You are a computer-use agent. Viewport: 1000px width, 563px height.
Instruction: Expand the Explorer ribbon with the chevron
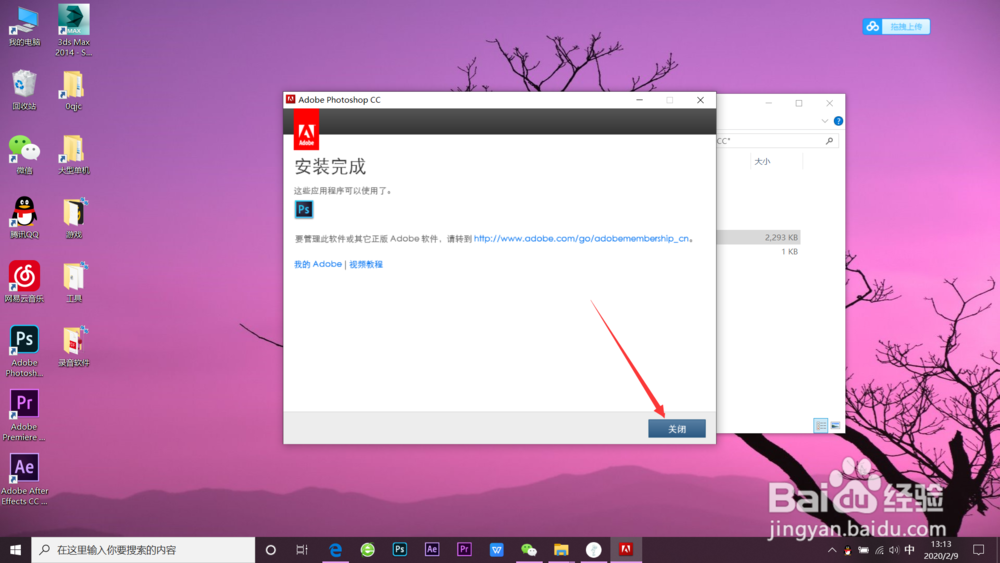[x=825, y=121]
